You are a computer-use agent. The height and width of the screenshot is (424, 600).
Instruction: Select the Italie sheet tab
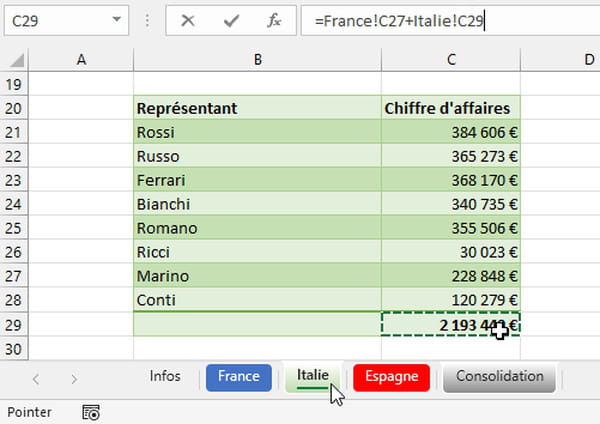[x=313, y=377]
